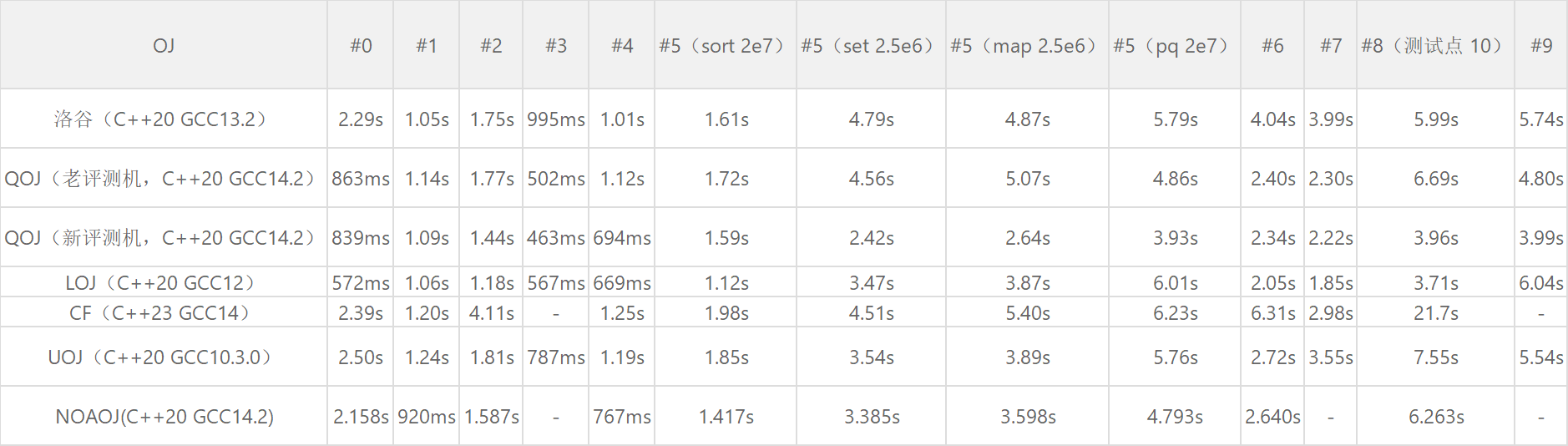1568x446 pixels.
Task: Click the 463ms cell in the QOJ 新评测机 row
Action: click(x=555, y=238)
